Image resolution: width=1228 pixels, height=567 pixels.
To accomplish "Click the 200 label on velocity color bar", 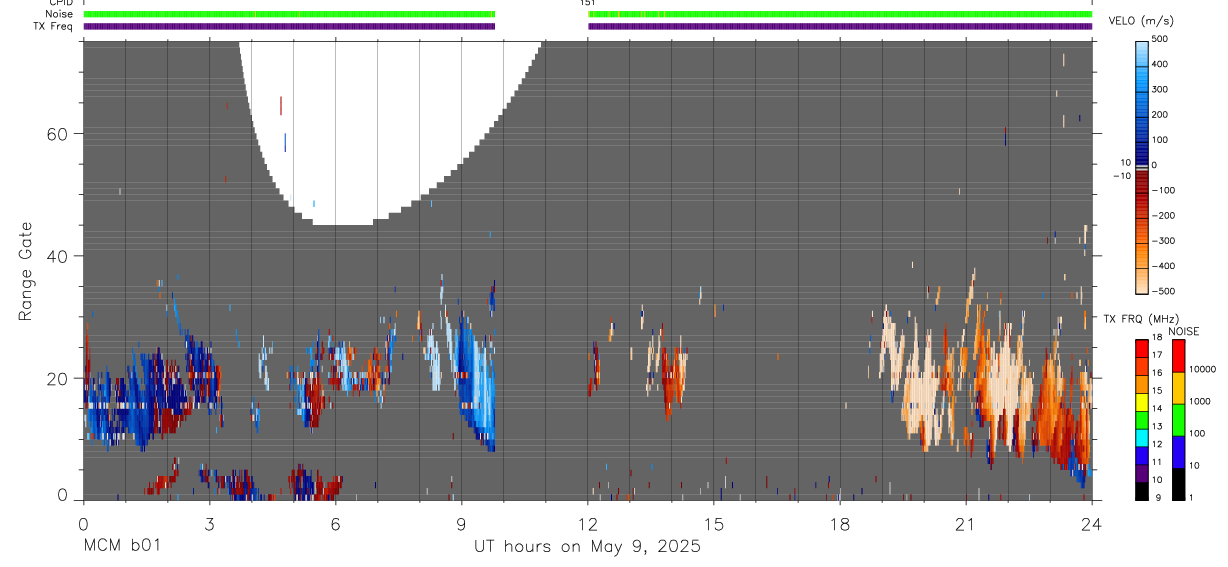I will tap(1160, 115).
